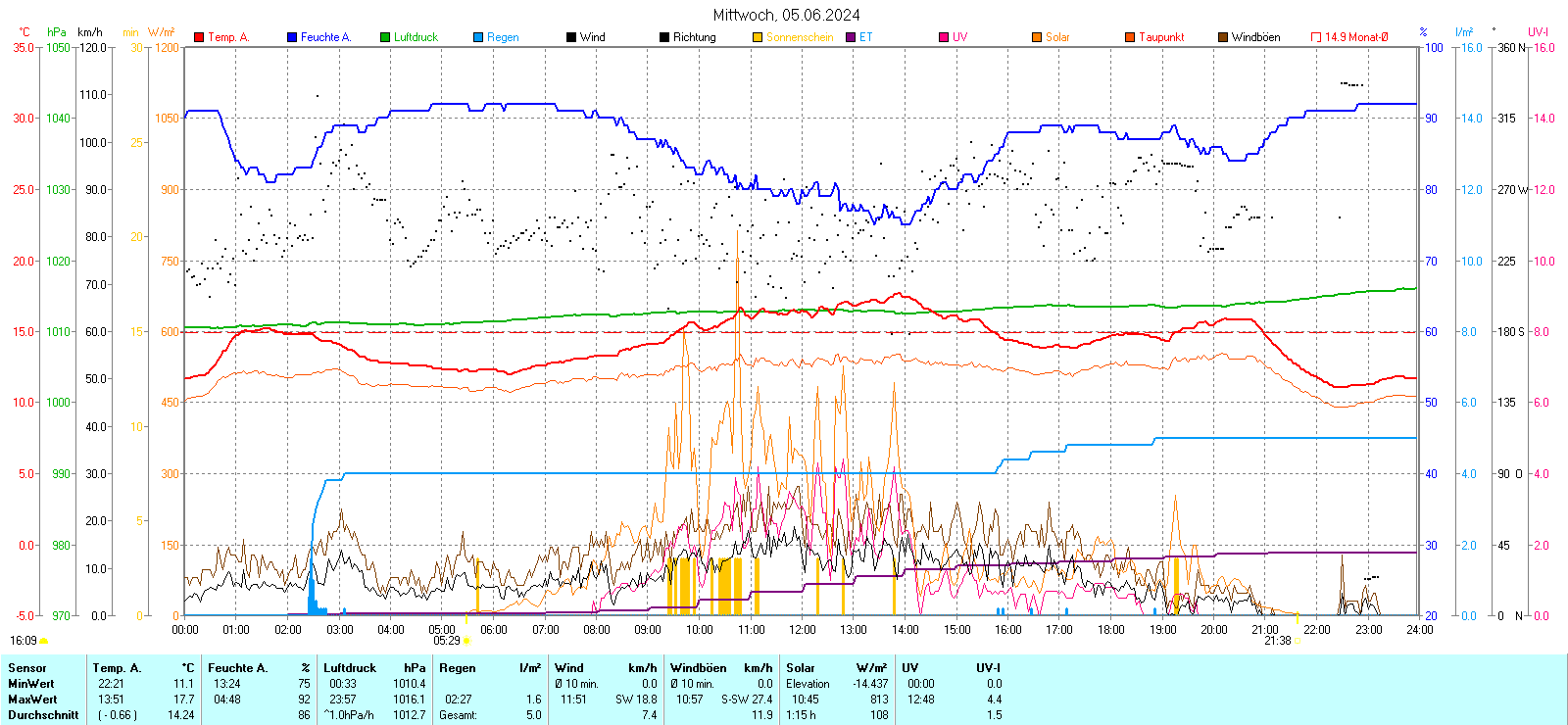Click the black Wind legend square

click(x=571, y=37)
